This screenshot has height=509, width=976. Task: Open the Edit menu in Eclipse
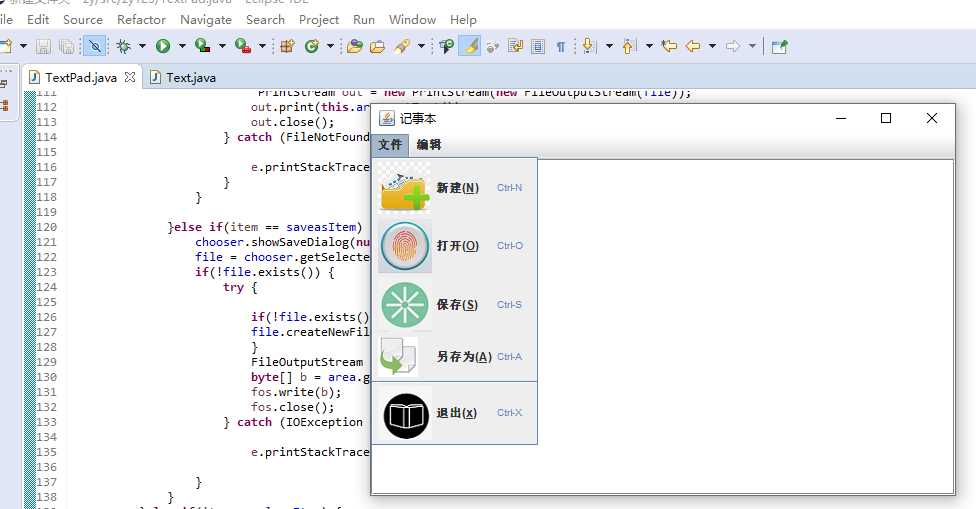click(38, 20)
